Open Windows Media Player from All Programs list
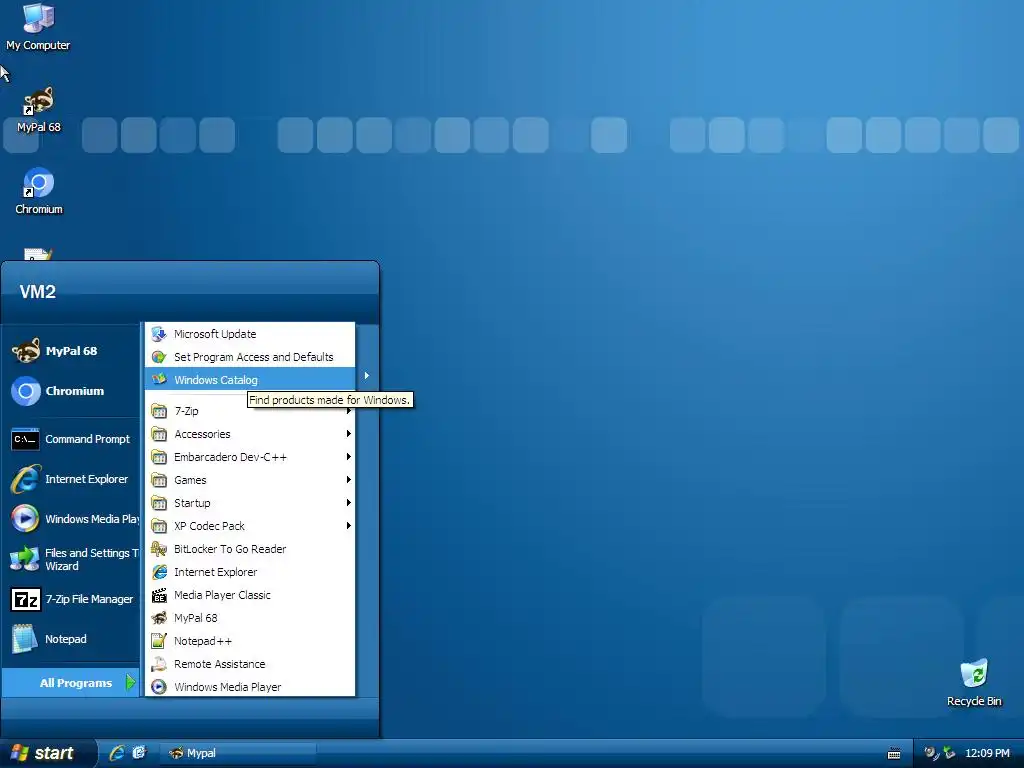The image size is (1024, 768). point(250,687)
